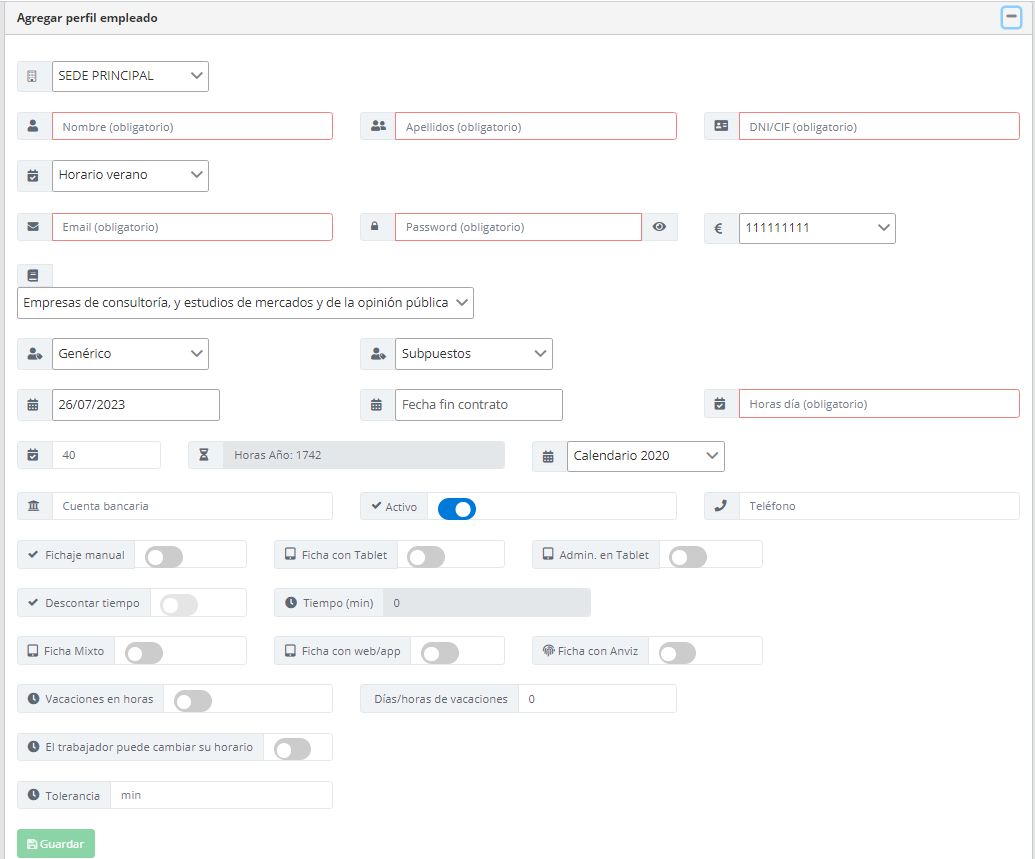Screen dimensions: 1035x859
Task: Enable the Fichaje manual switch
Action: click(164, 557)
